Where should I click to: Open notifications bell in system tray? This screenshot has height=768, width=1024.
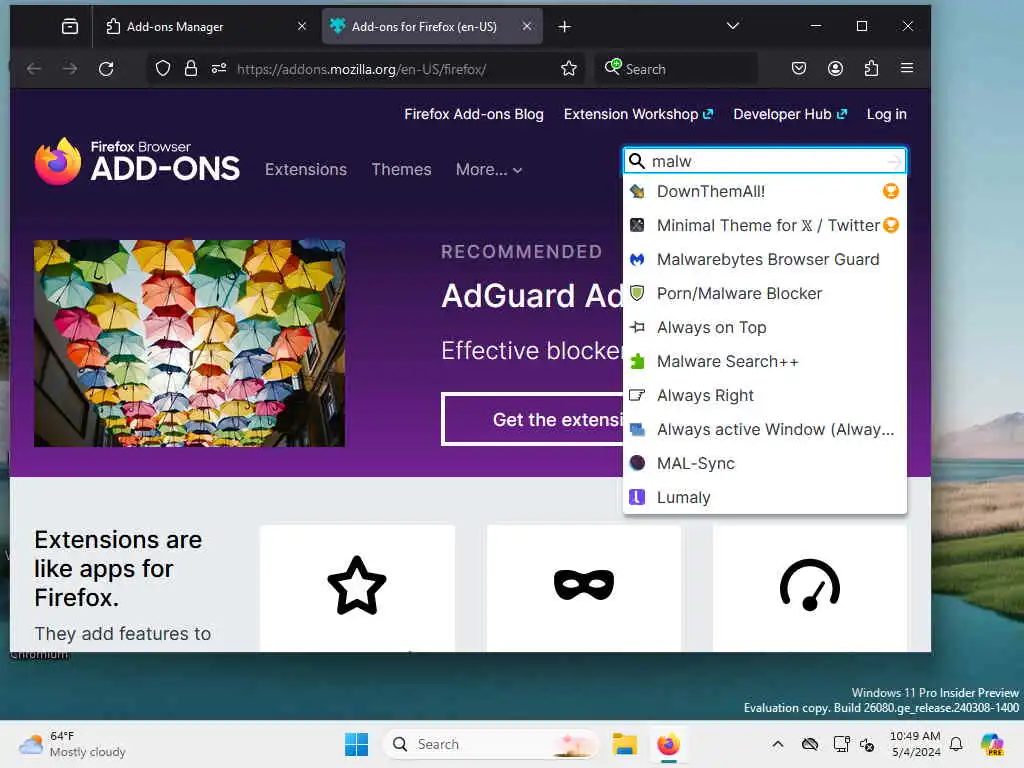(956, 744)
